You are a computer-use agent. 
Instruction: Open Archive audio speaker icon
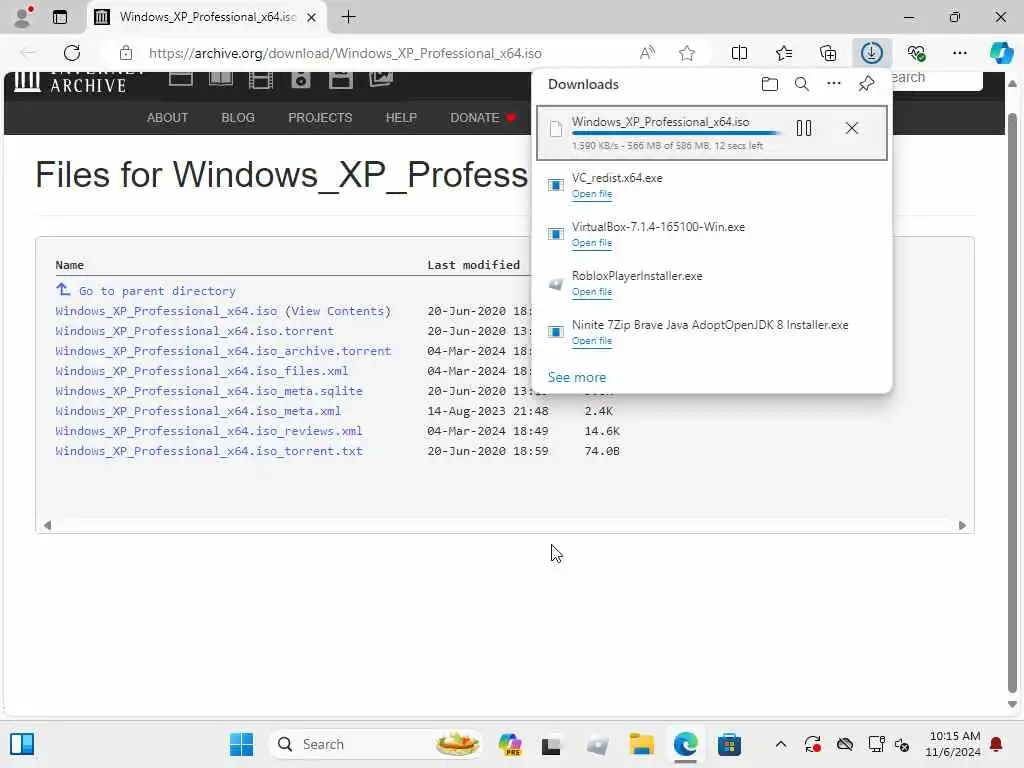pos(300,80)
